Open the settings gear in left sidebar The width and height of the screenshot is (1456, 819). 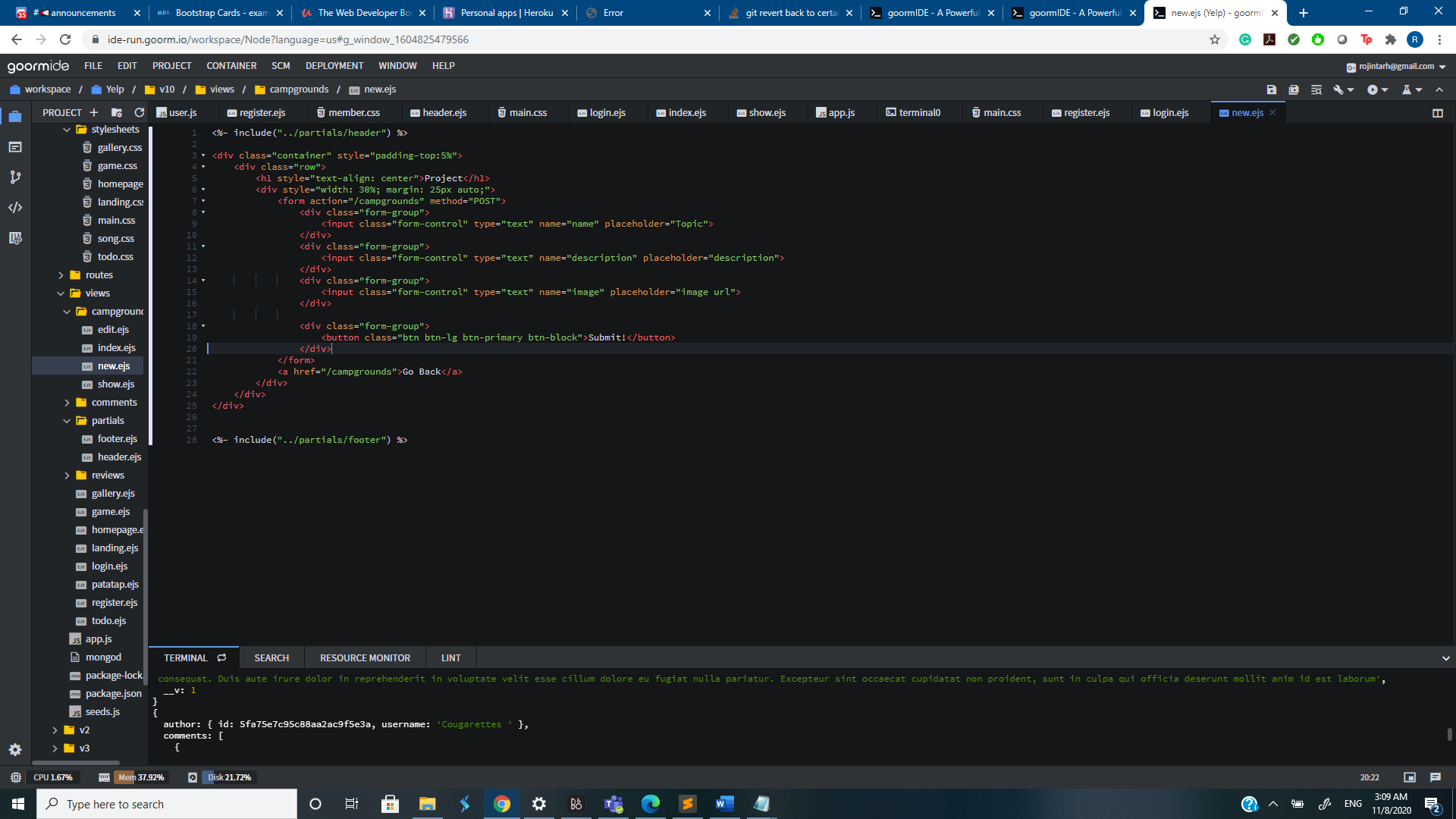coord(15,749)
